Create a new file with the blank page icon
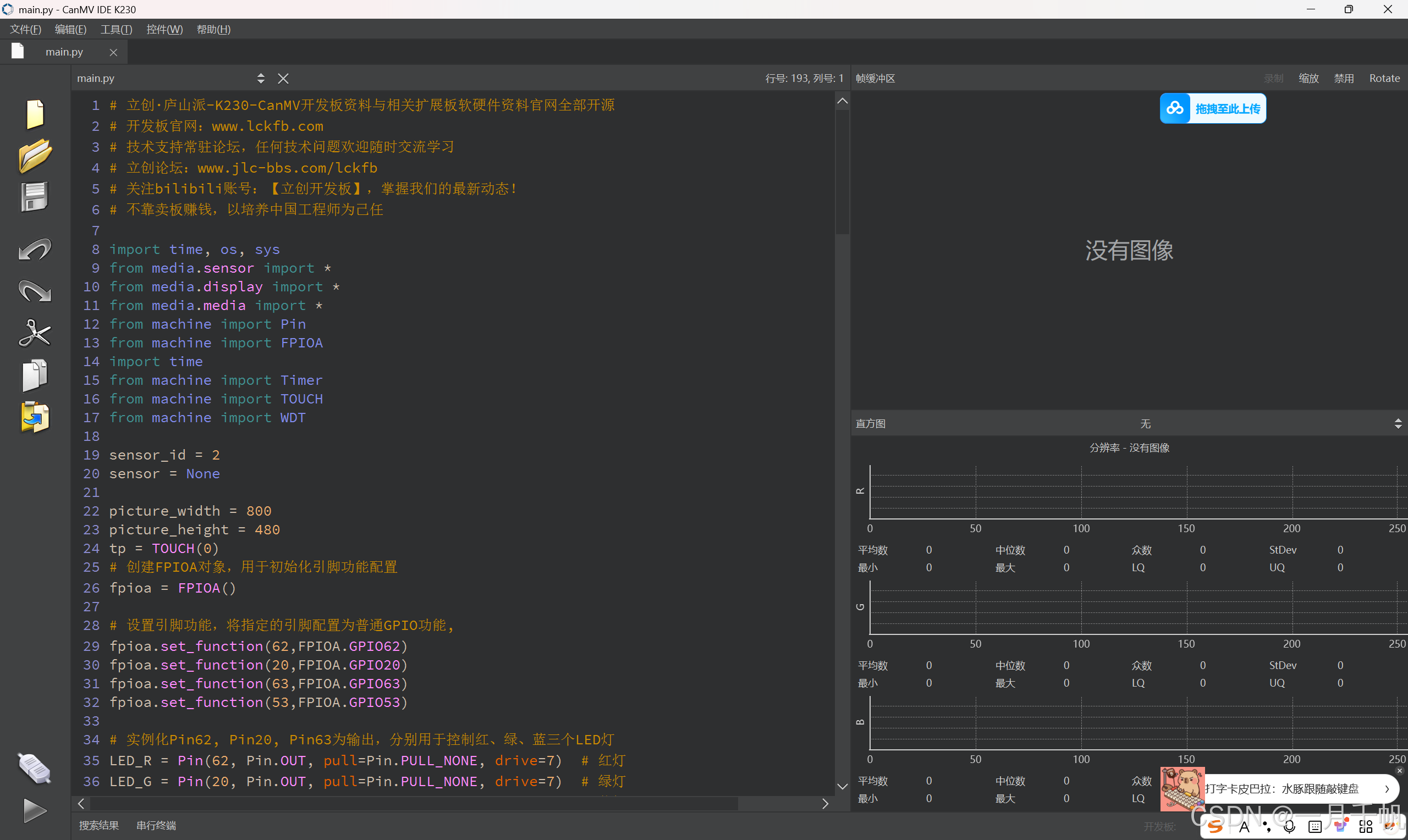The image size is (1408, 840). point(35,114)
